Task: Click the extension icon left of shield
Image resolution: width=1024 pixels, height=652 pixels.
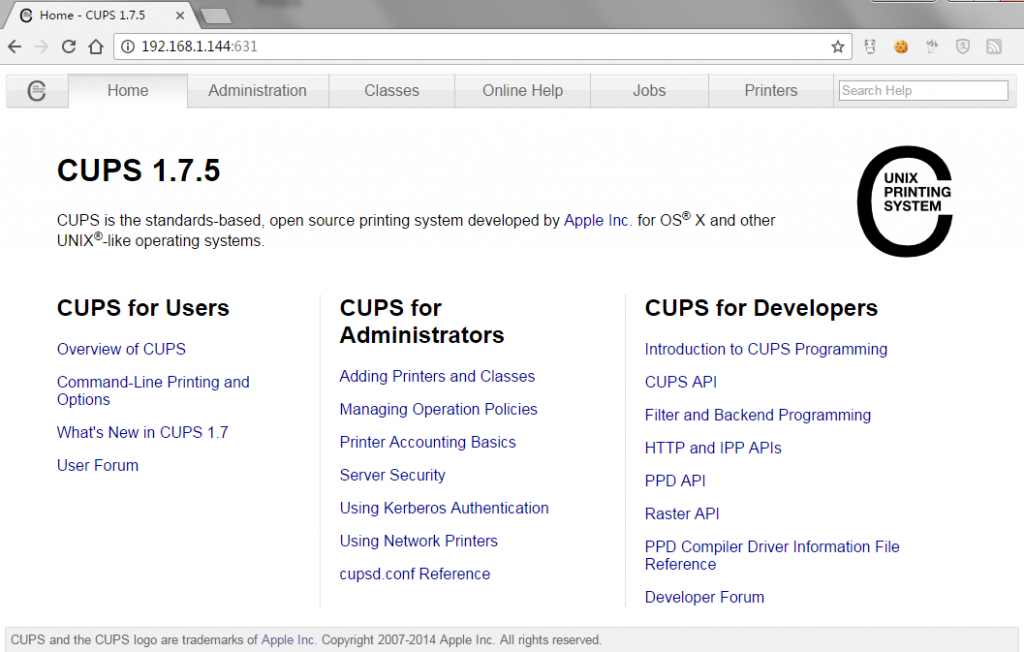Action: pos(932,46)
